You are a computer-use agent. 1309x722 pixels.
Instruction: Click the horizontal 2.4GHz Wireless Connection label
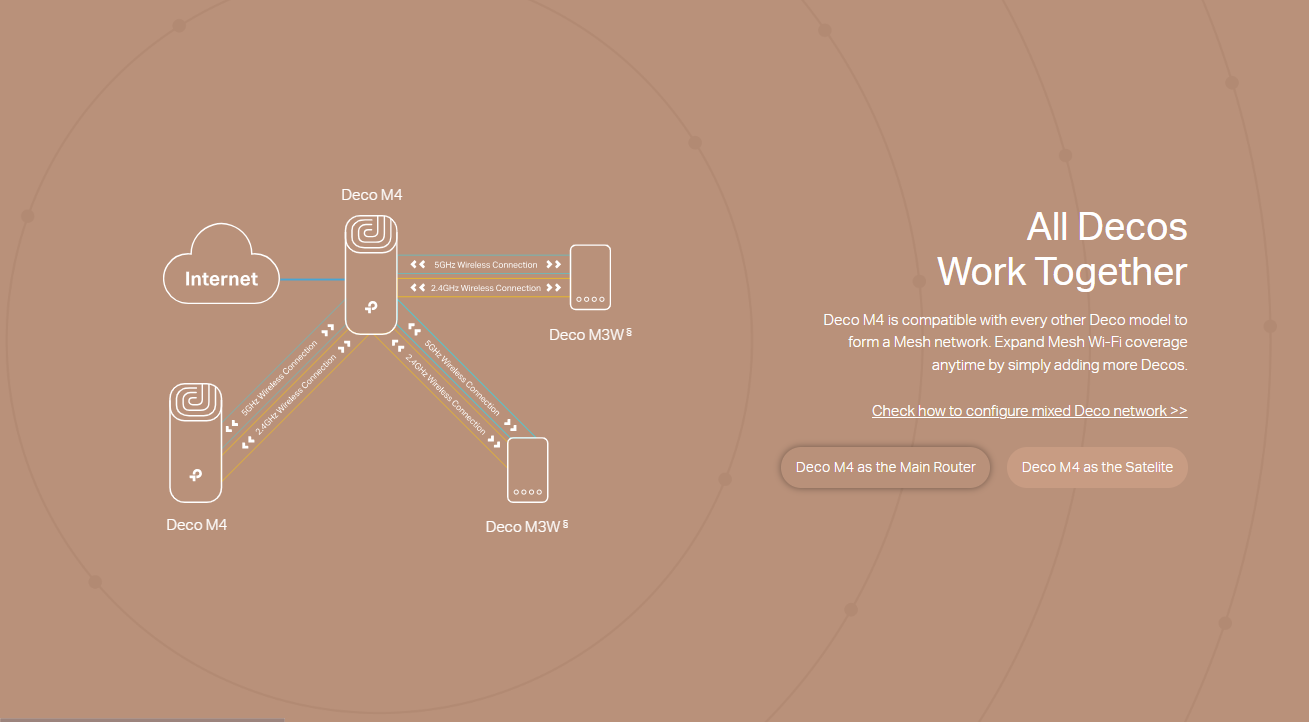(486, 288)
